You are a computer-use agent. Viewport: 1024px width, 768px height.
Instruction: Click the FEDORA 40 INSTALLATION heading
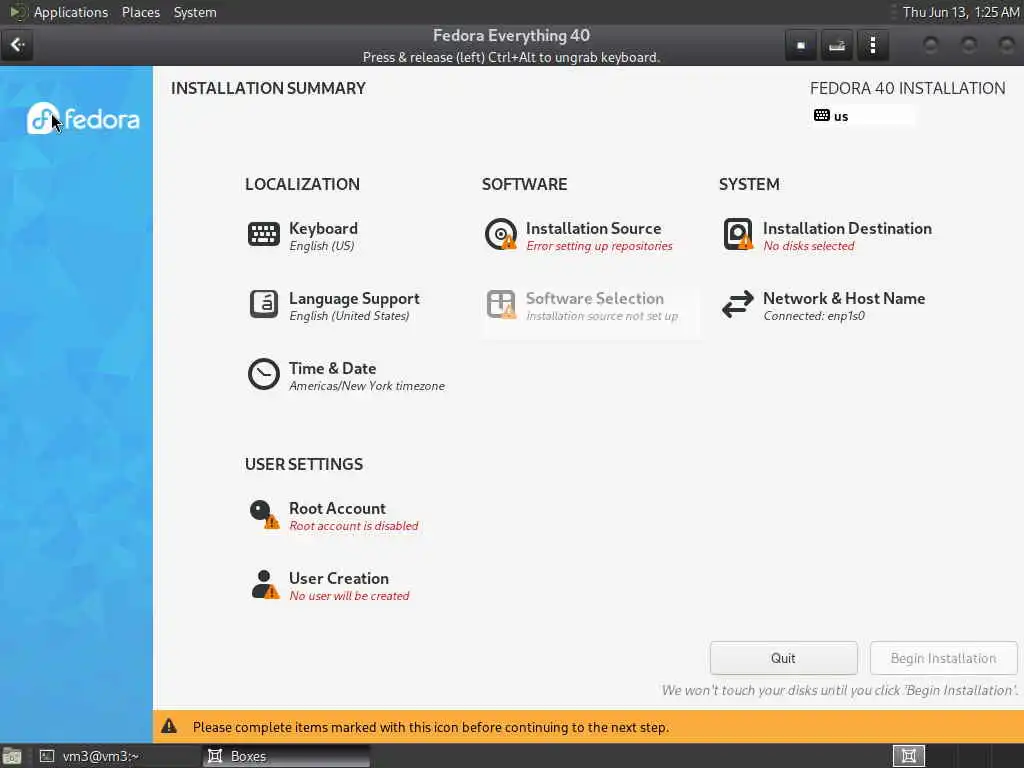[x=907, y=88]
